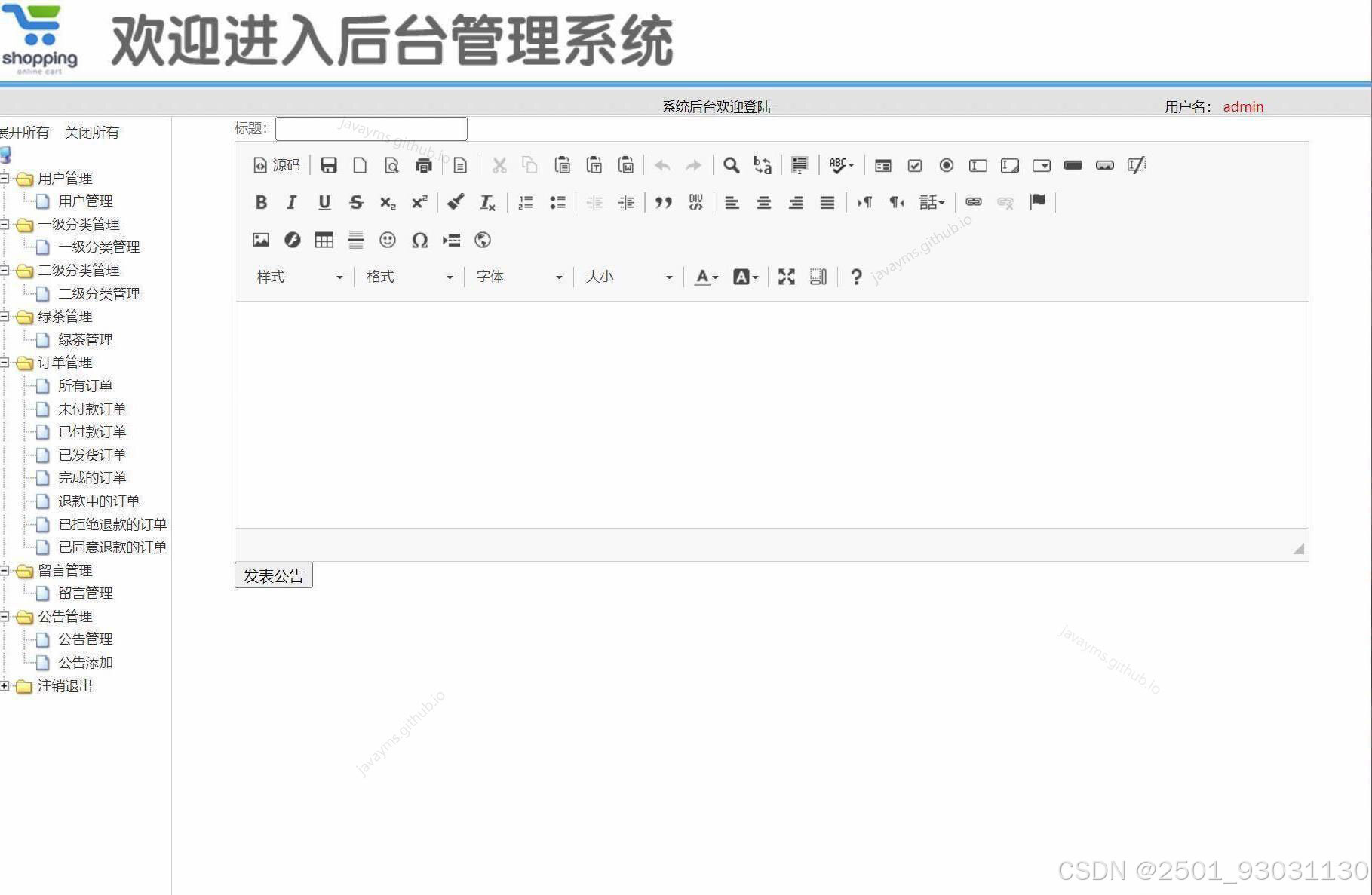Screen dimensions: 1372x895
Task: Click the Select All icon
Action: pyautogui.click(x=800, y=165)
